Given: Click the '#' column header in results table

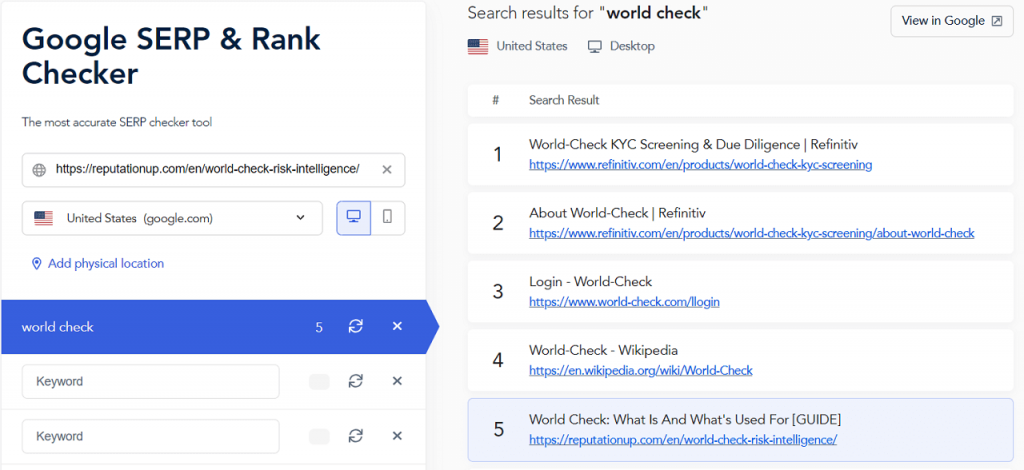Looking at the screenshot, I should [496, 100].
